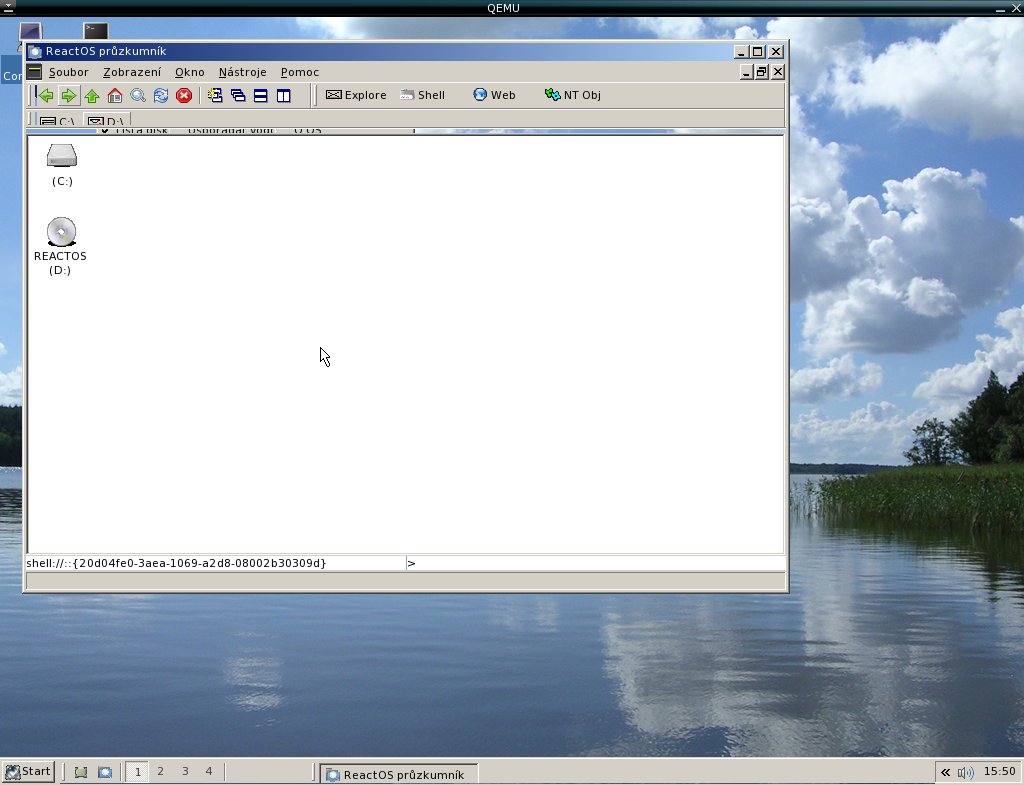The width and height of the screenshot is (1024, 785).
Task: Go forward with the green right arrow
Action: (69, 95)
